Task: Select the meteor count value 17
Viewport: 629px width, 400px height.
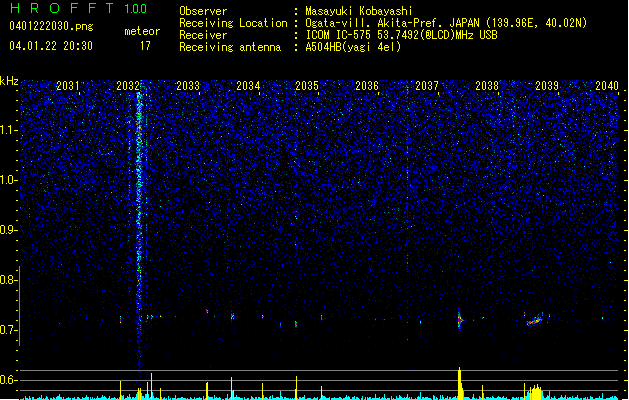Action: tap(145, 46)
